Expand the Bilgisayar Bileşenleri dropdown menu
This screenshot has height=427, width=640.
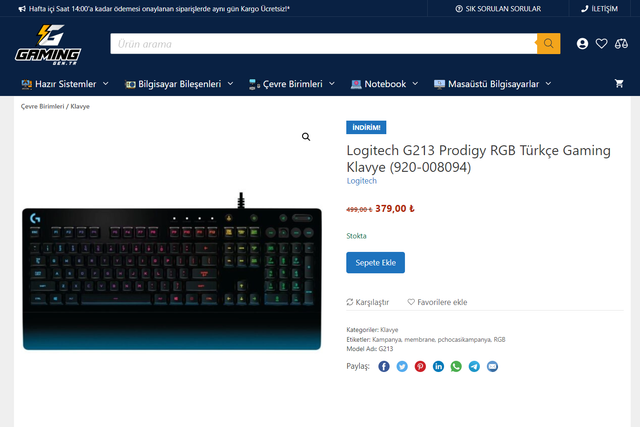[179, 84]
